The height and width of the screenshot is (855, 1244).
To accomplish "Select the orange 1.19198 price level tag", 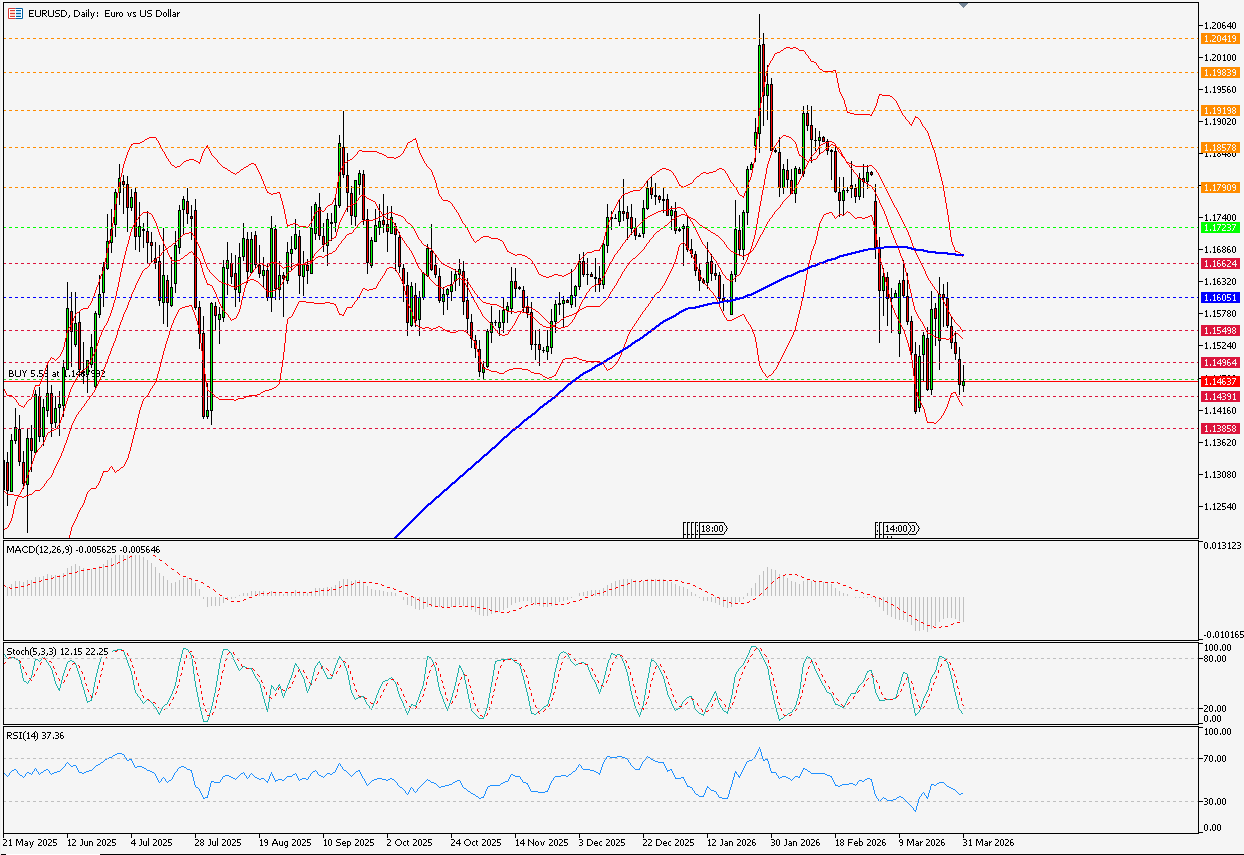I will [x=1222, y=110].
